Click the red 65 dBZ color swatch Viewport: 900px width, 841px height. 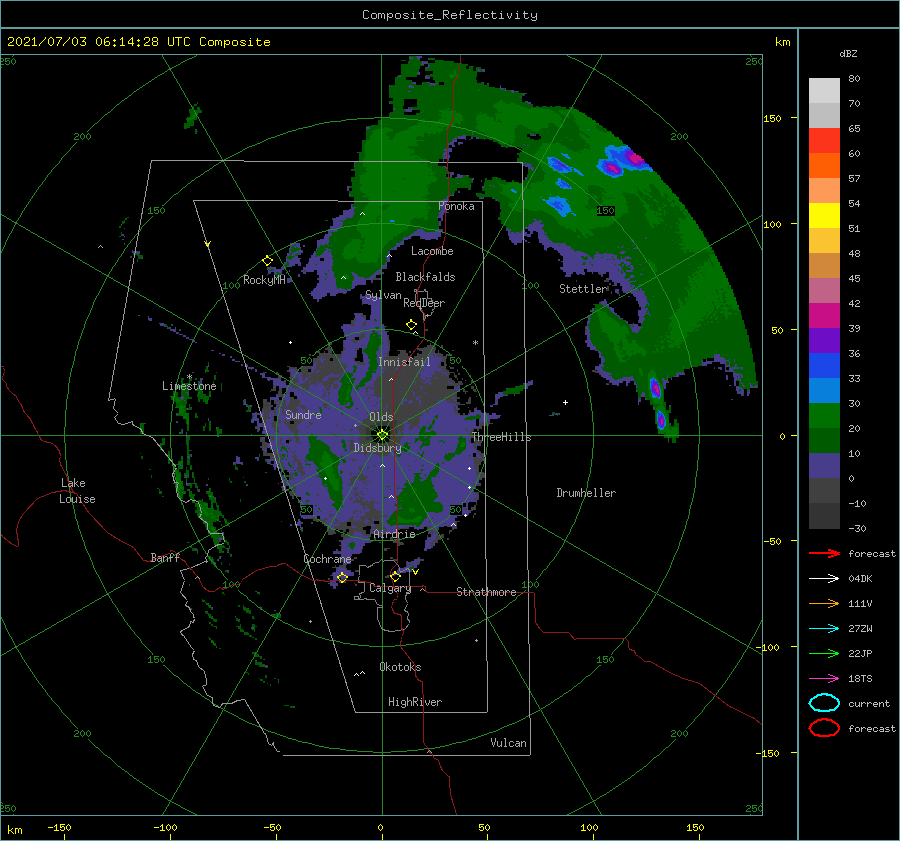pyautogui.click(x=824, y=140)
